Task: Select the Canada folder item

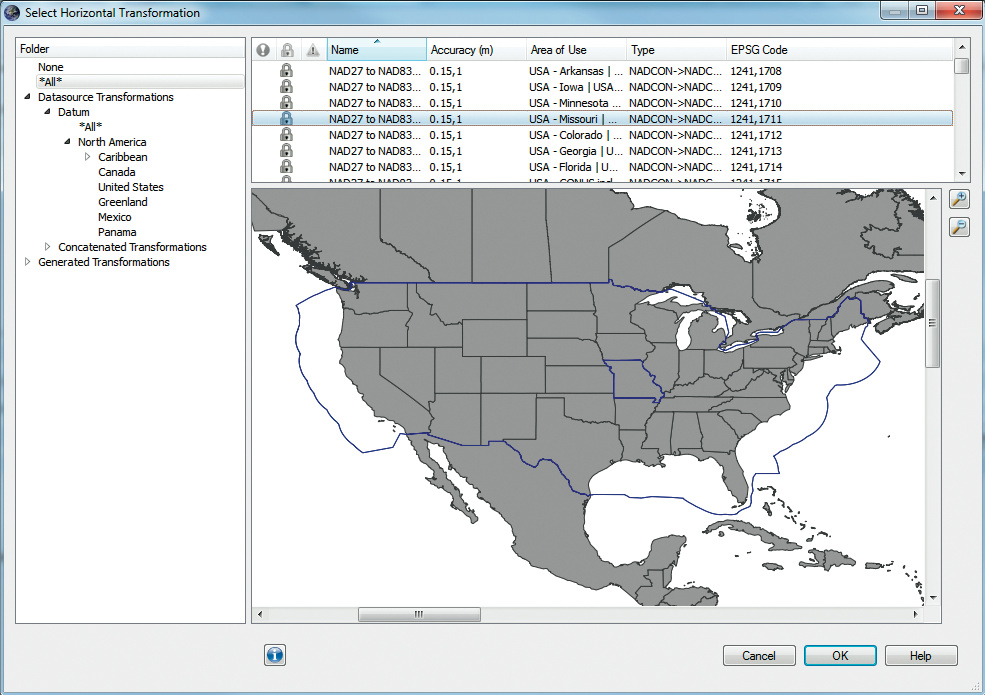Action: (116, 172)
